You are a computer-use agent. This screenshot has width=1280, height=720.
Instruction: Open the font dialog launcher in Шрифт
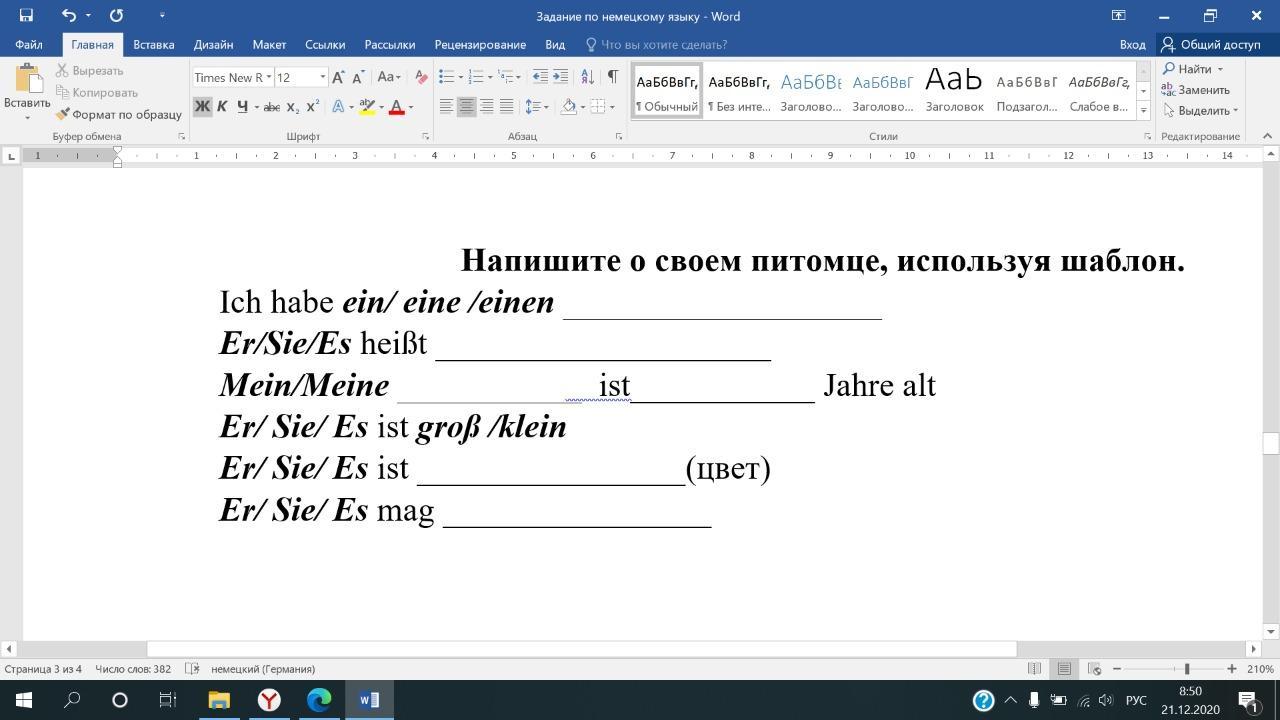tap(425, 137)
